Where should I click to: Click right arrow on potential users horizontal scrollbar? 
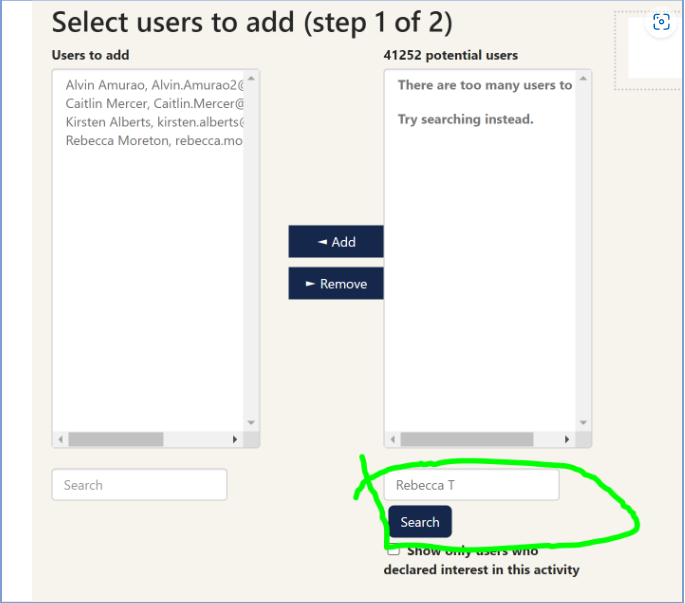(x=568, y=439)
